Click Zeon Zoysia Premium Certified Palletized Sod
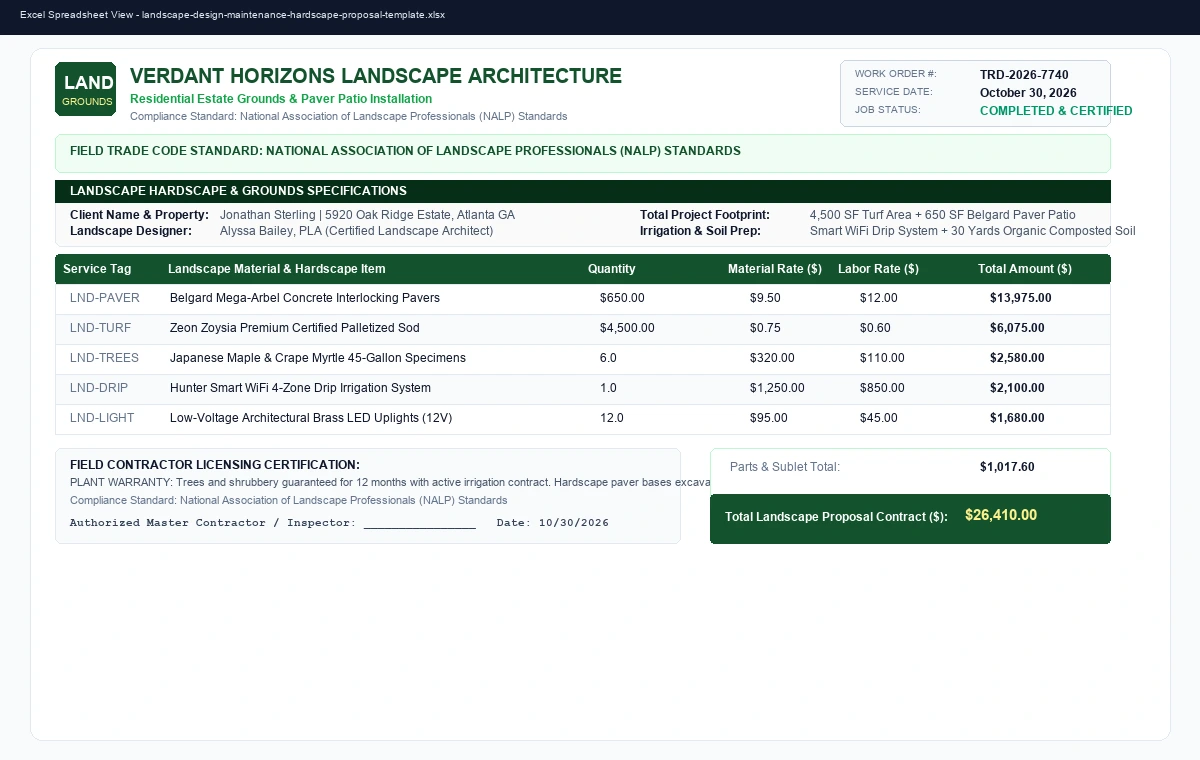1200x760 pixels. 295,328
